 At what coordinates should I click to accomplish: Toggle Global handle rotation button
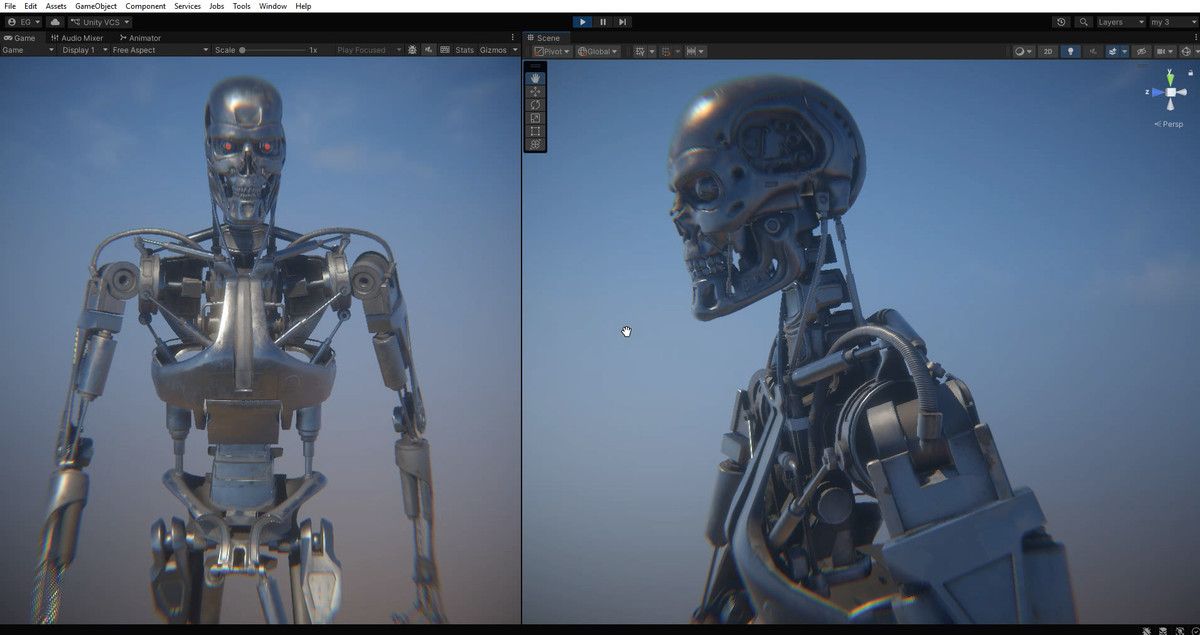[598, 51]
